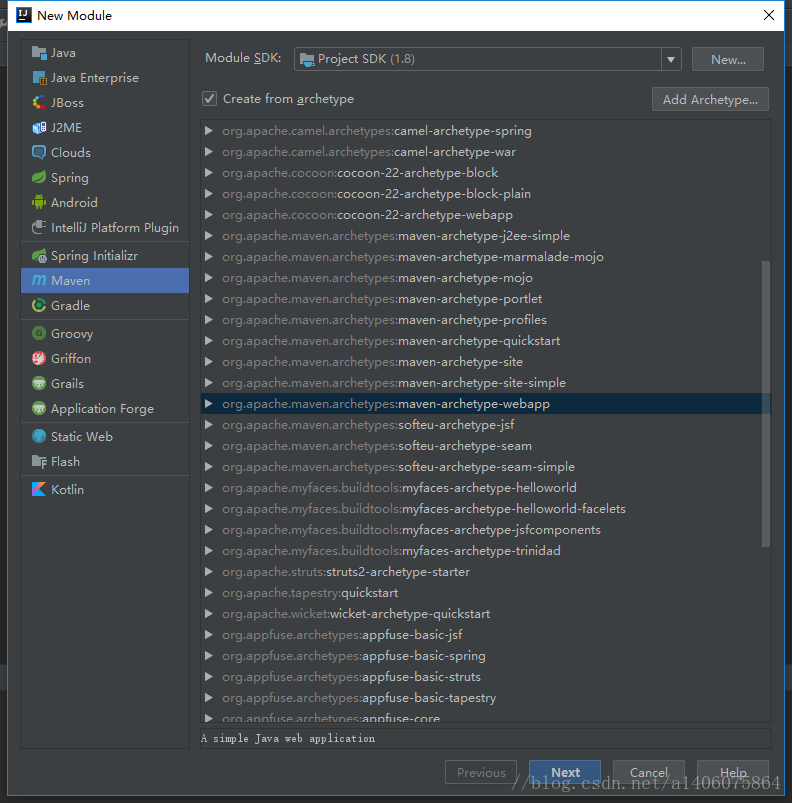This screenshot has width=792, height=803.
Task: Click the archetype list vertical scrollbar
Action: (766, 404)
